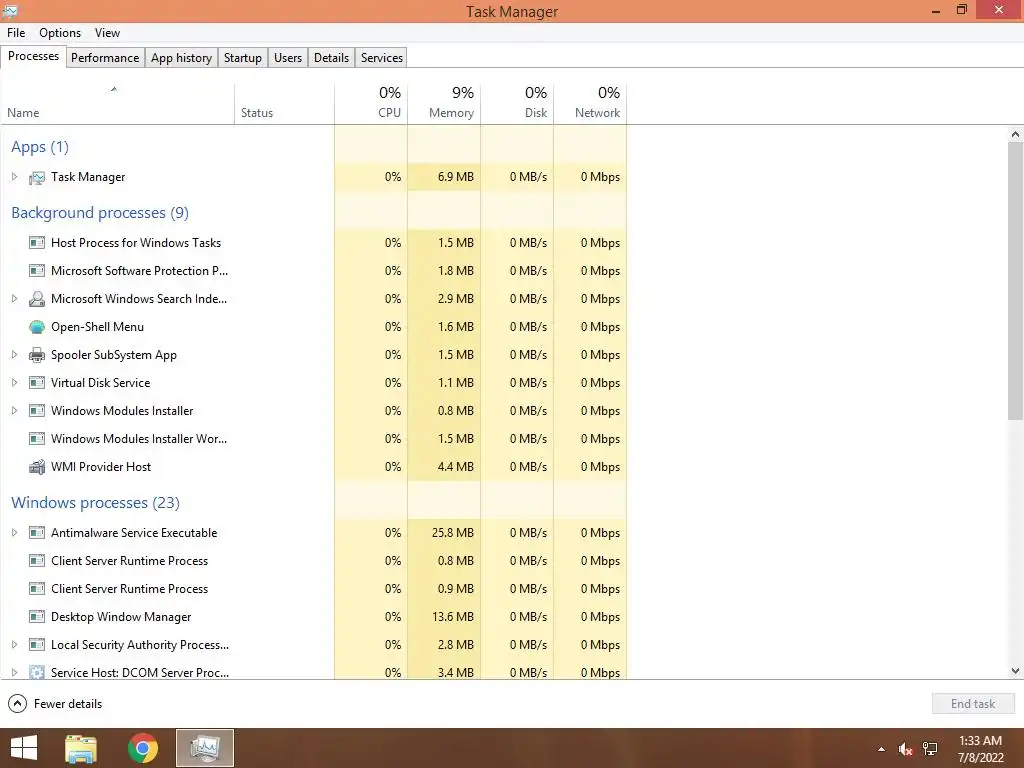Screen dimensions: 1024x768
Task: Click the muted volume tray icon
Action: tap(905, 749)
